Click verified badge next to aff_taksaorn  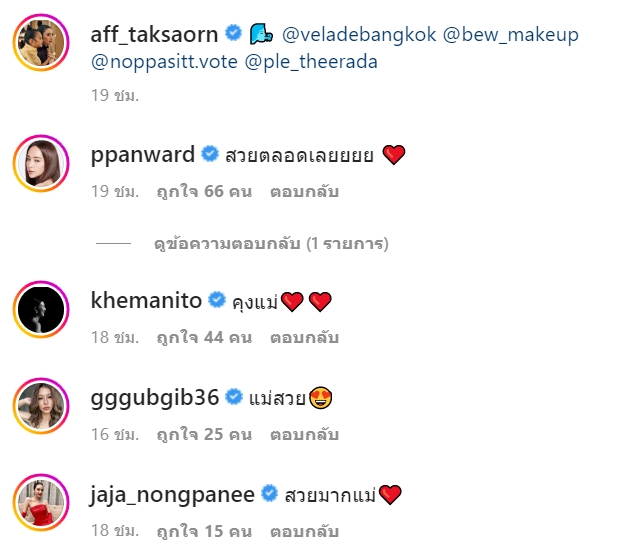233,33
